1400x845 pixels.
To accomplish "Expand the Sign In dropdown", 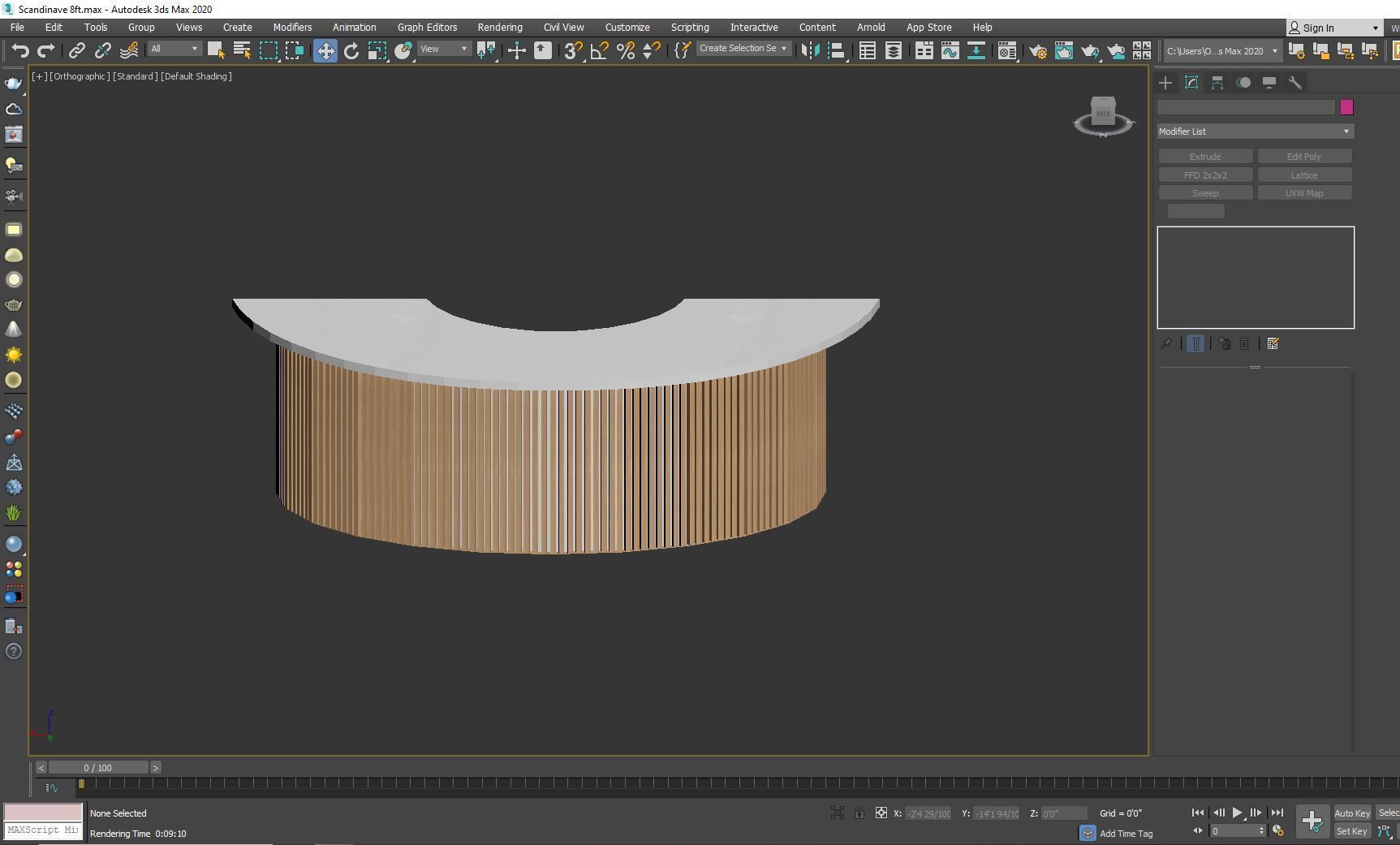I will [1335, 28].
